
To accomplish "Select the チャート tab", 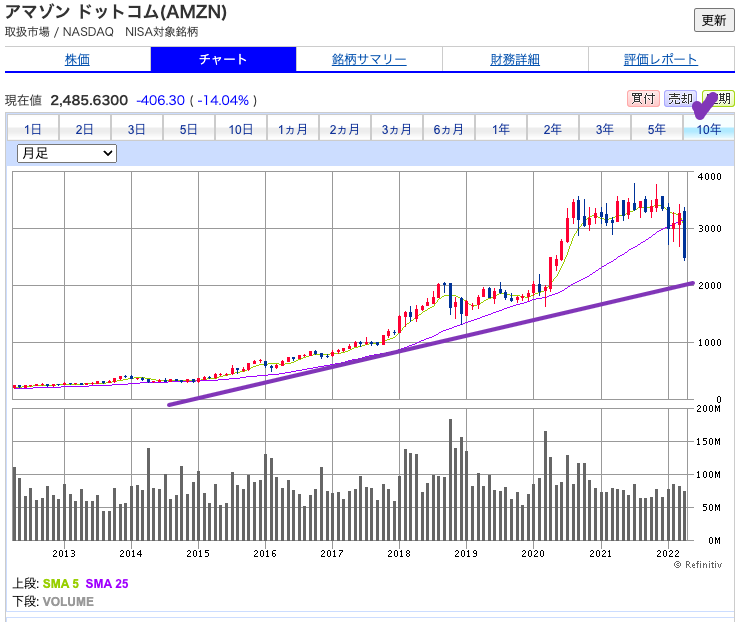I will click(224, 60).
